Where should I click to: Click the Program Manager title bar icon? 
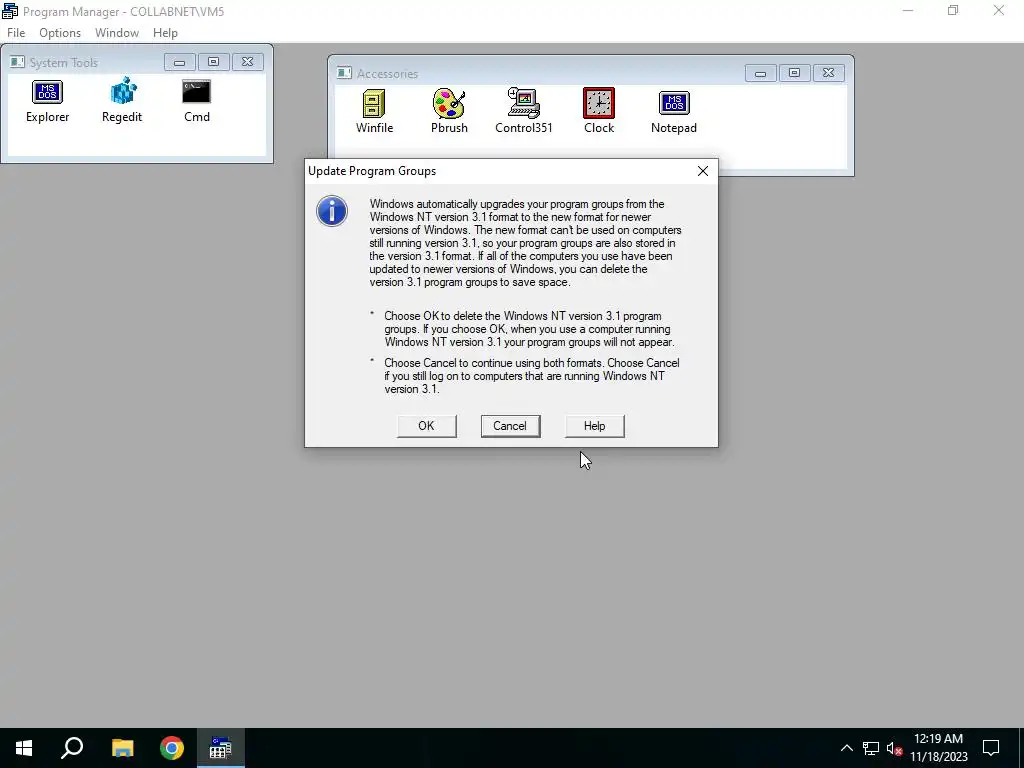click(x=10, y=11)
